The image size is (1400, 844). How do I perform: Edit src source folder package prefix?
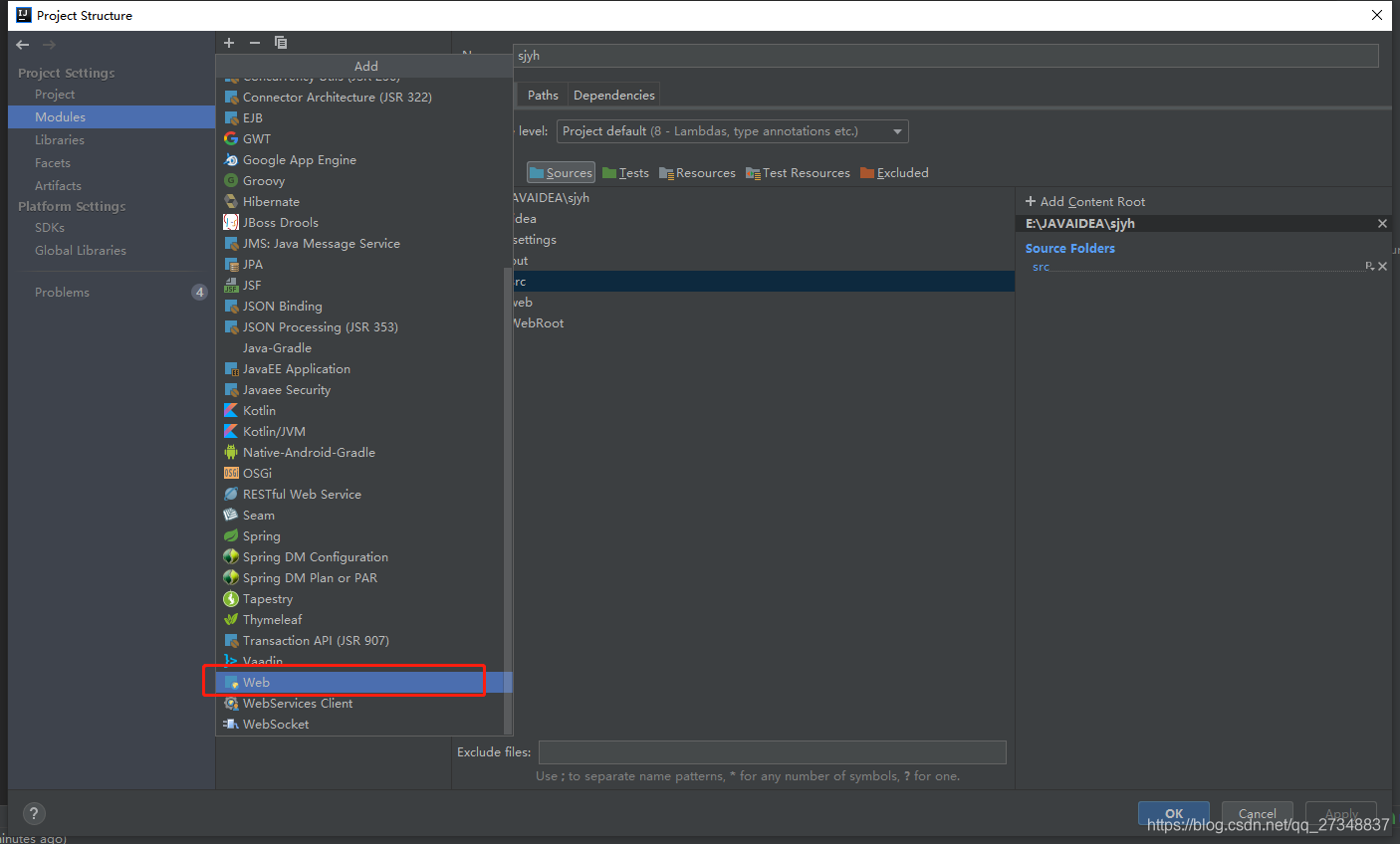1370,267
